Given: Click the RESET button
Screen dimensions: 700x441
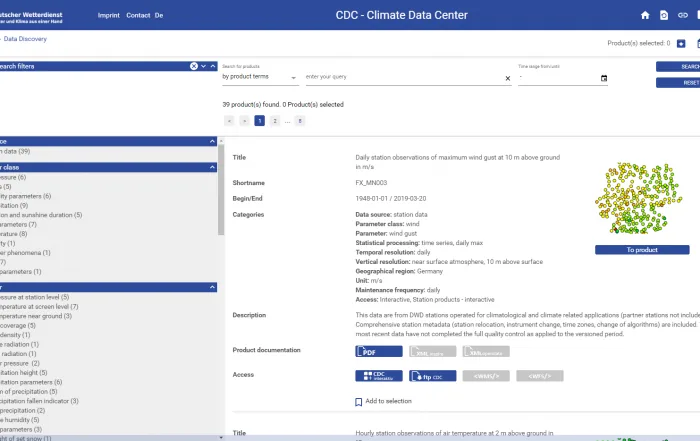Looking at the screenshot, I should click(x=678, y=83).
